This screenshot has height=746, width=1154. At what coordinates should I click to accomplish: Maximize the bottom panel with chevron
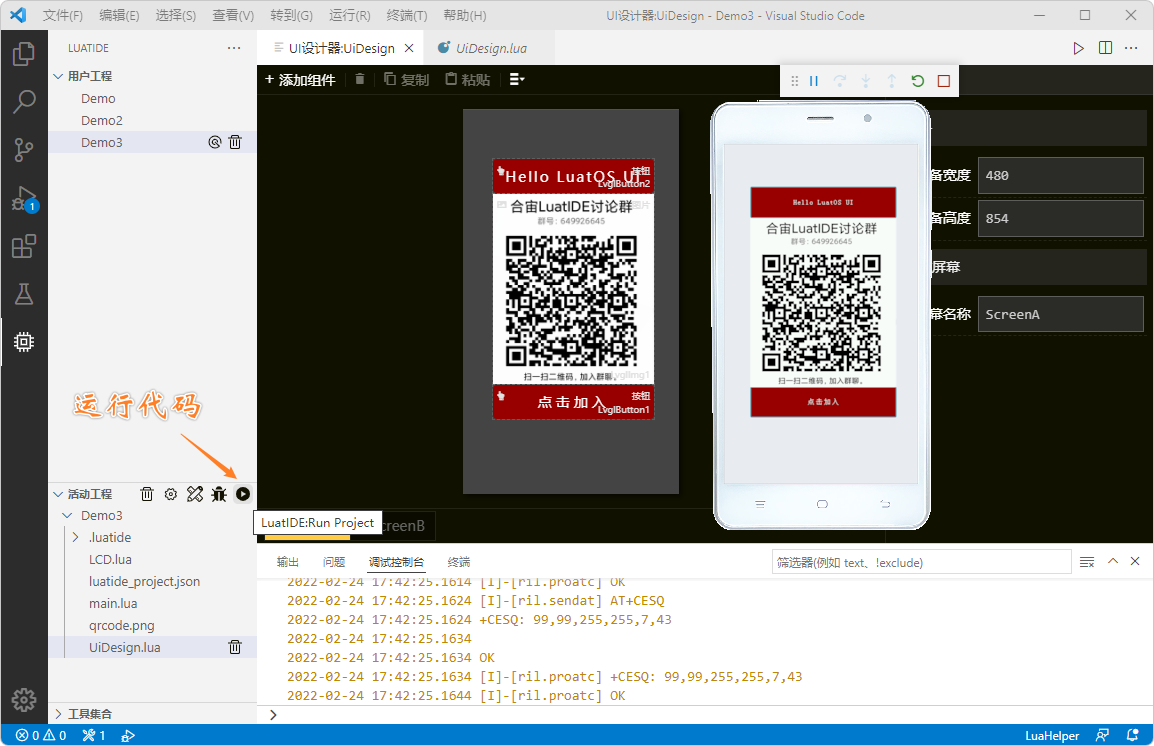[1113, 561]
